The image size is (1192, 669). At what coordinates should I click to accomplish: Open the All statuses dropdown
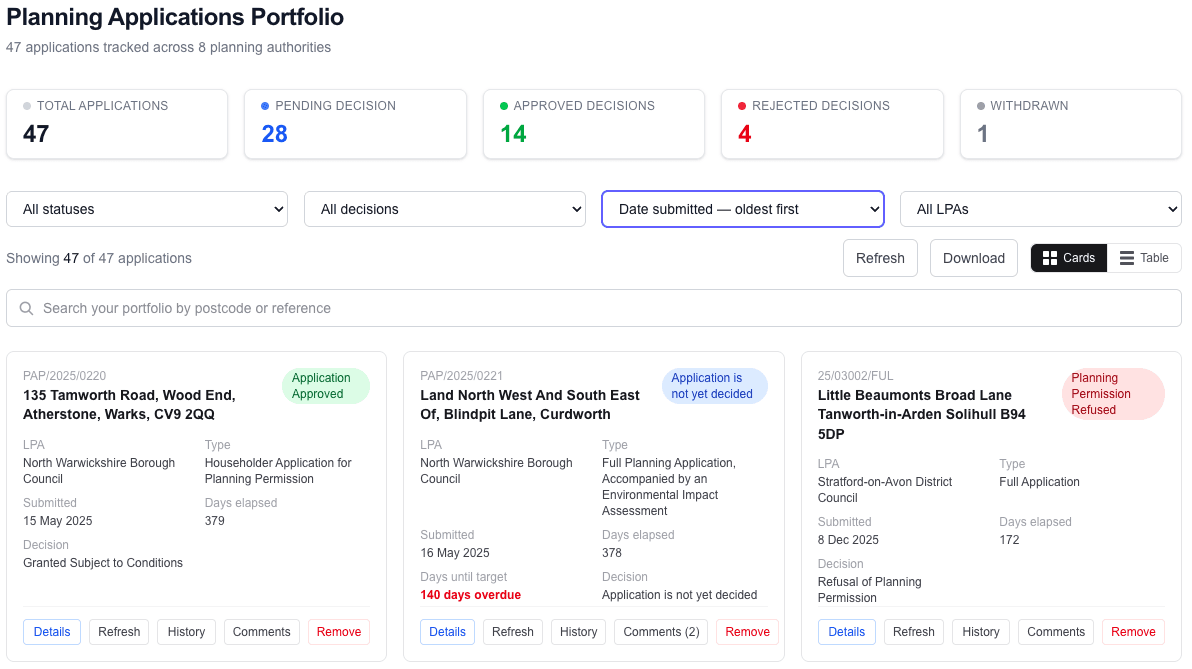(147, 209)
